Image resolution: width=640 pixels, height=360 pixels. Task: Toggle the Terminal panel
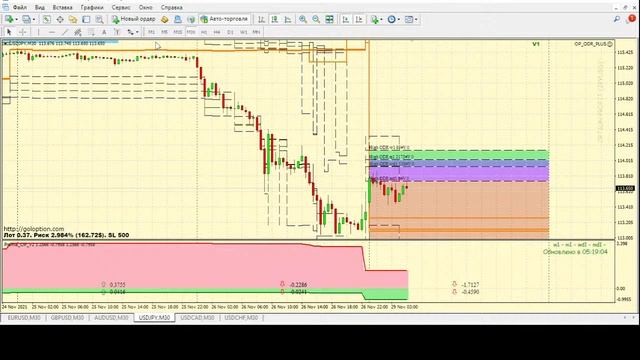click(86, 19)
